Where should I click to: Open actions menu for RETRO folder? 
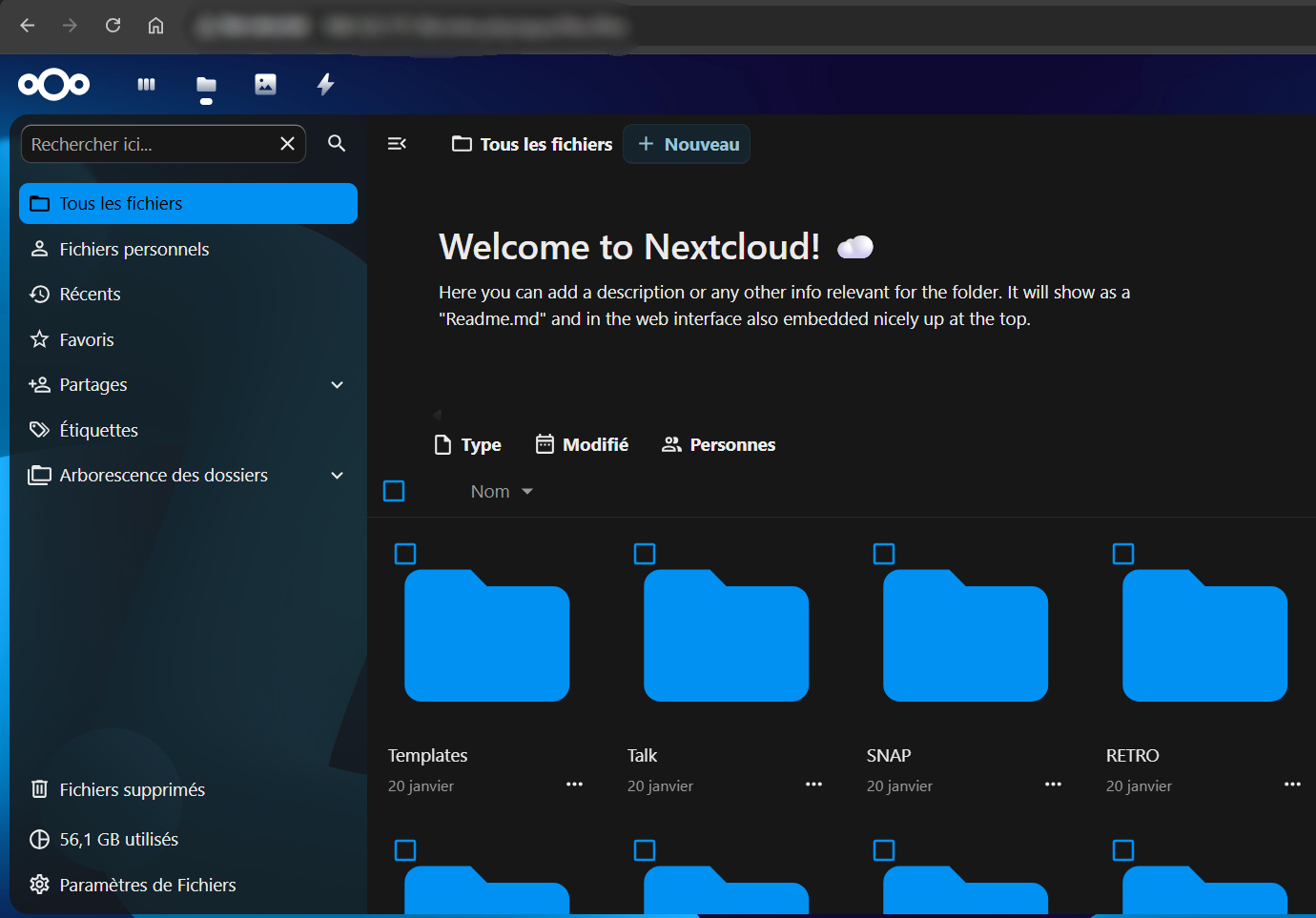pos(1292,785)
